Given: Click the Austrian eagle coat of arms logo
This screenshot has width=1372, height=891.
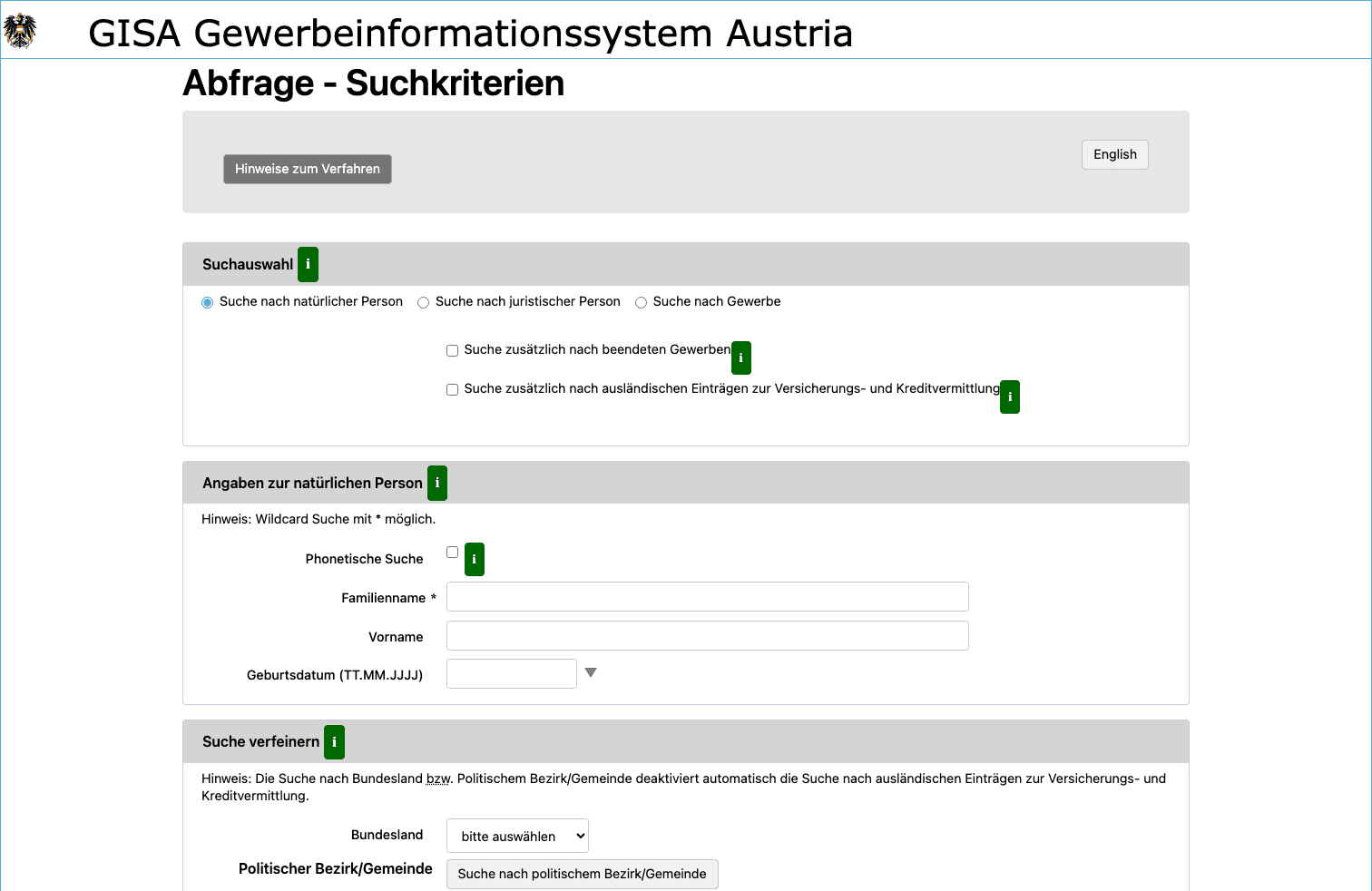Looking at the screenshot, I should pyautogui.click(x=20, y=31).
